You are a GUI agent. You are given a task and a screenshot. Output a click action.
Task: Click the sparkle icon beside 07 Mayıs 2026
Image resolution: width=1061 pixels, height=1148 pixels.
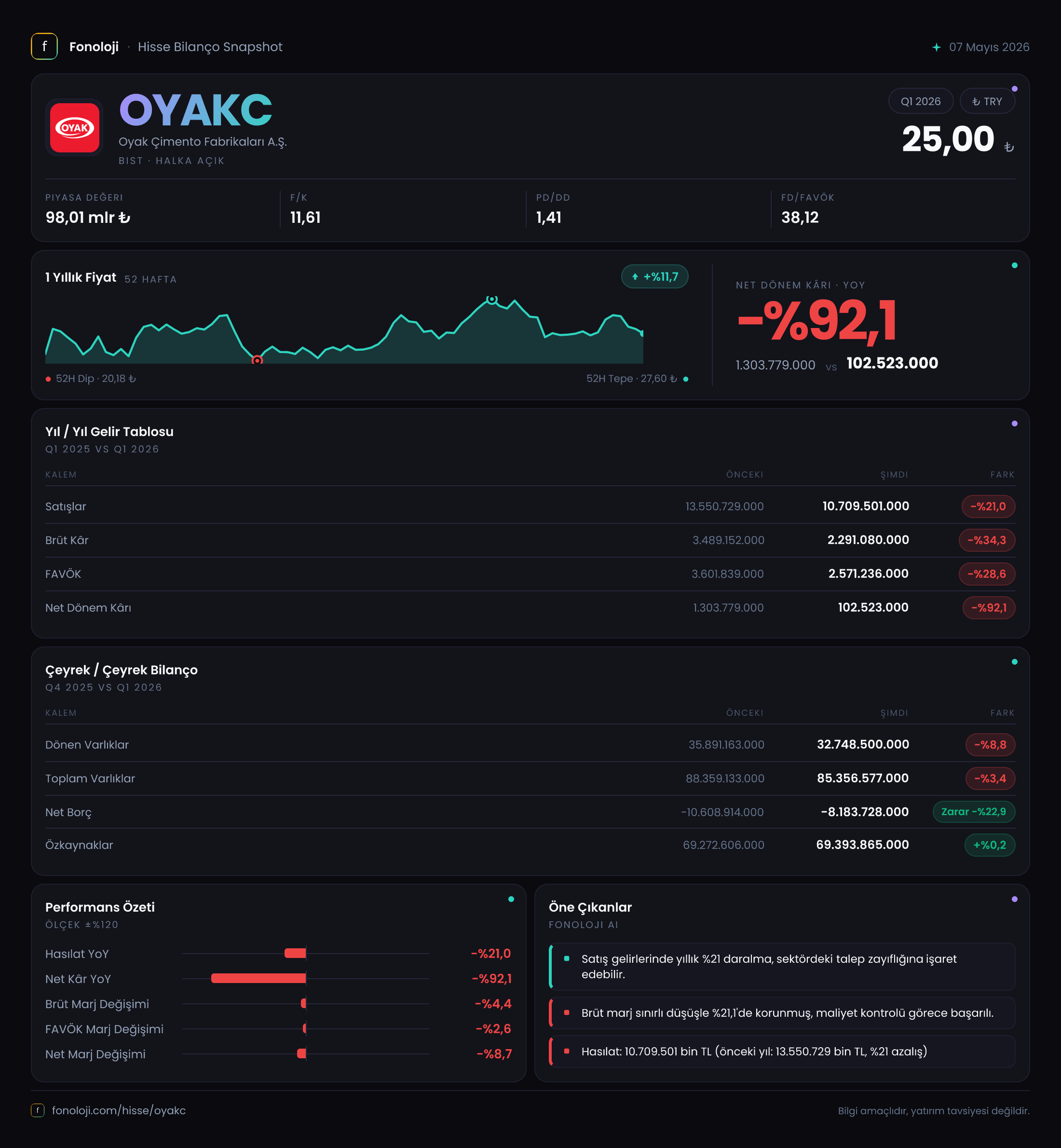(x=937, y=47)
